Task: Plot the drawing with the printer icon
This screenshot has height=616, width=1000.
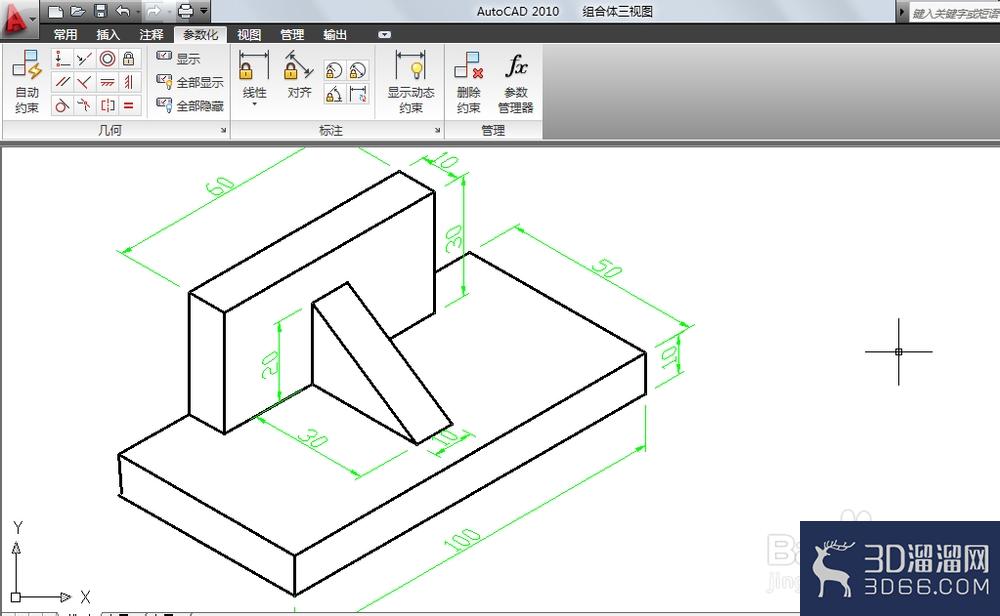Action: (186, 11)
